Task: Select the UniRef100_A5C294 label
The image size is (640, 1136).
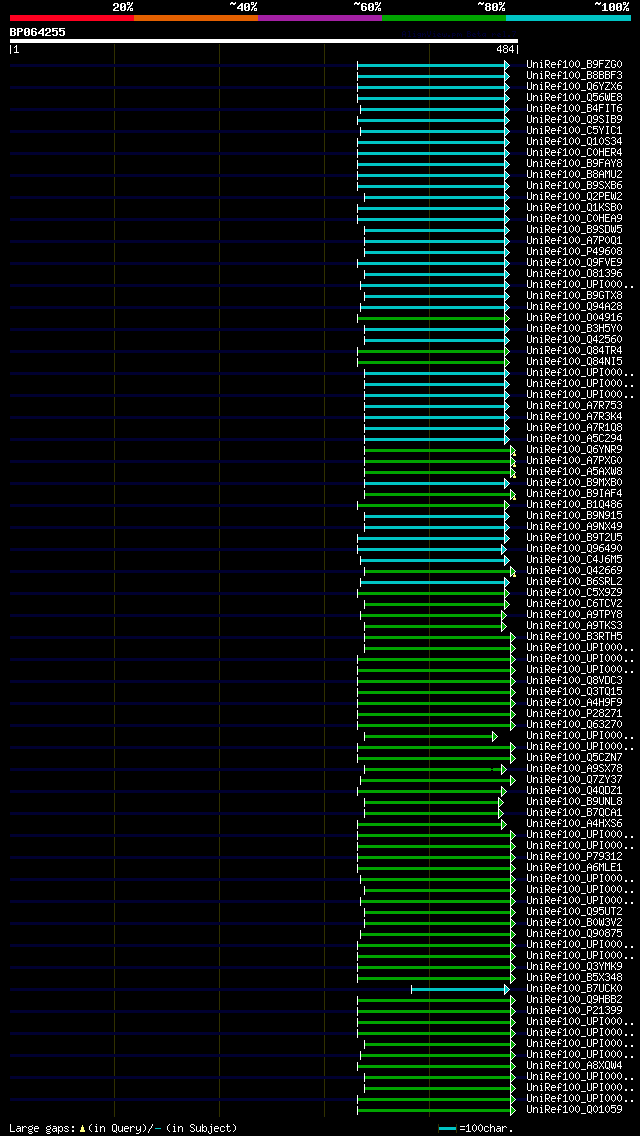Action: click(574, 438)
